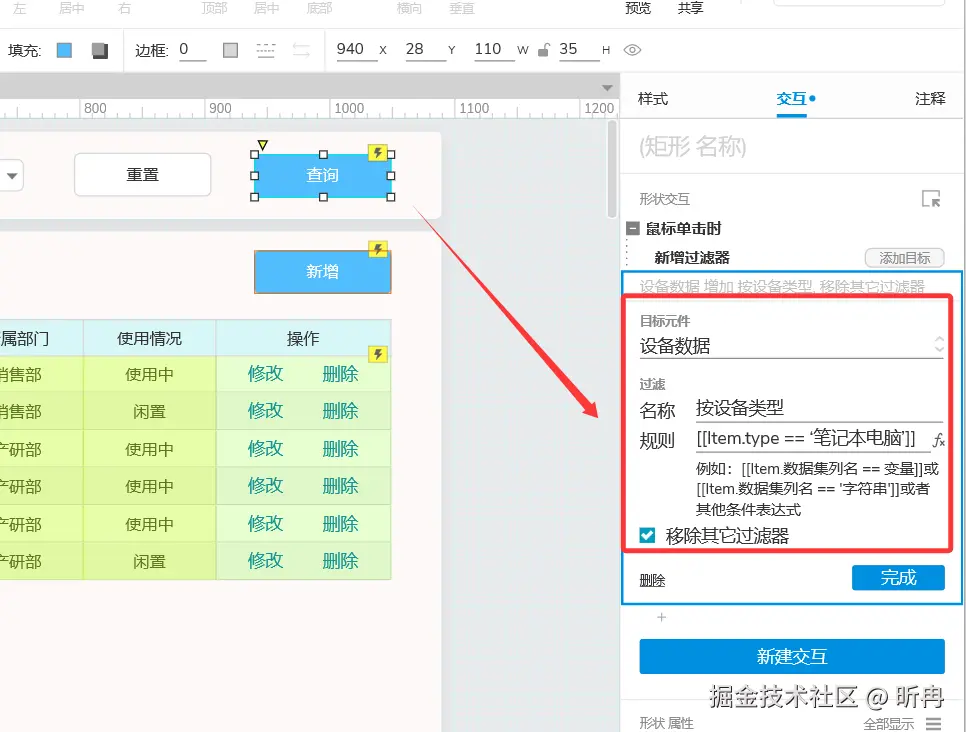Switch to the 交互 tab

(x=792, y=99)
